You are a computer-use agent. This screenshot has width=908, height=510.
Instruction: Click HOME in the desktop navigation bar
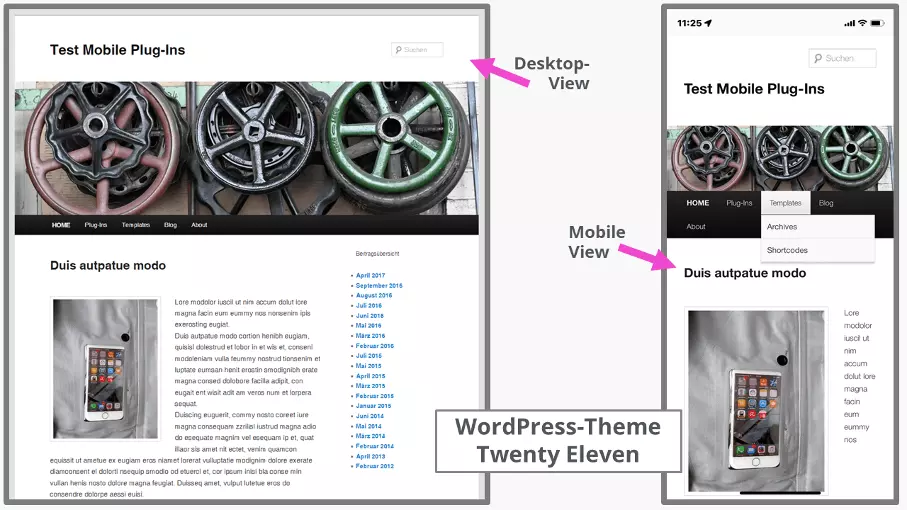click(61, 225)
